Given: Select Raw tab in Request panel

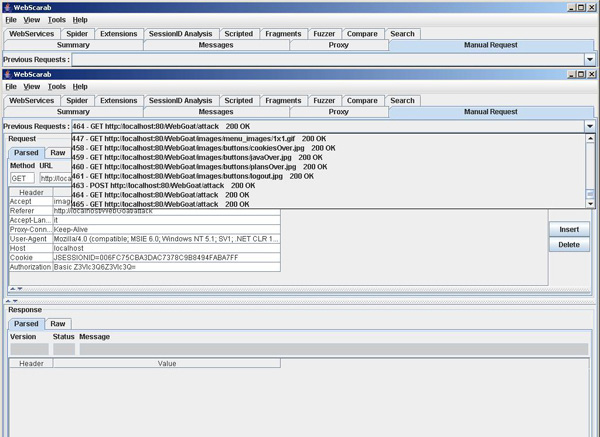Looking at the screenshot, I should pos(58,153).
